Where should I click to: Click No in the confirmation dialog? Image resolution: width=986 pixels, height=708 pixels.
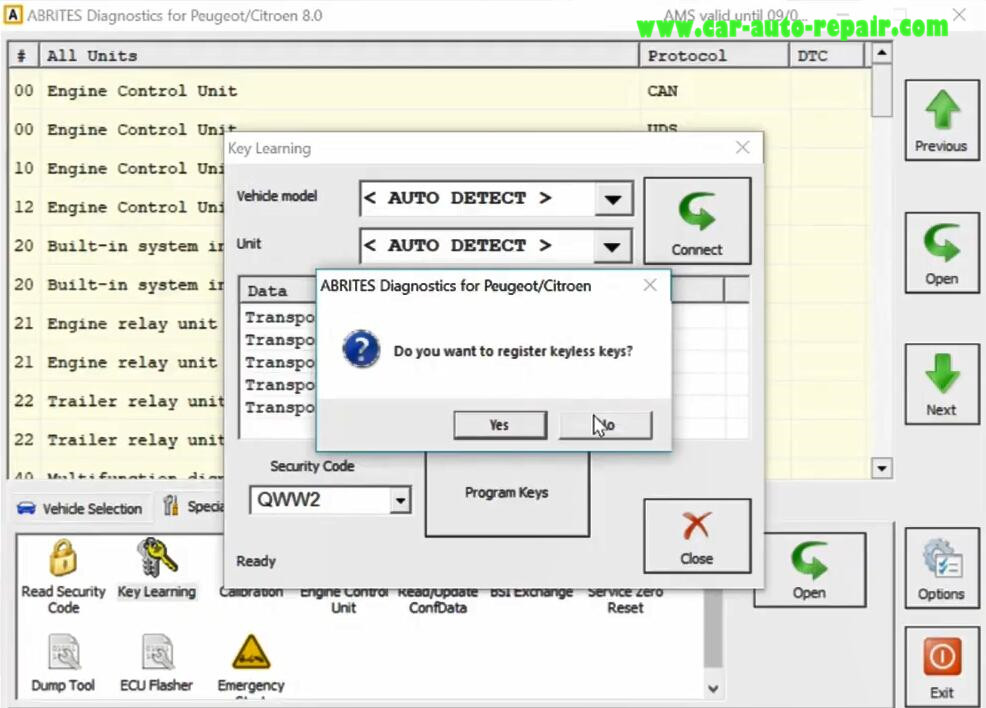tap(605, 425)
